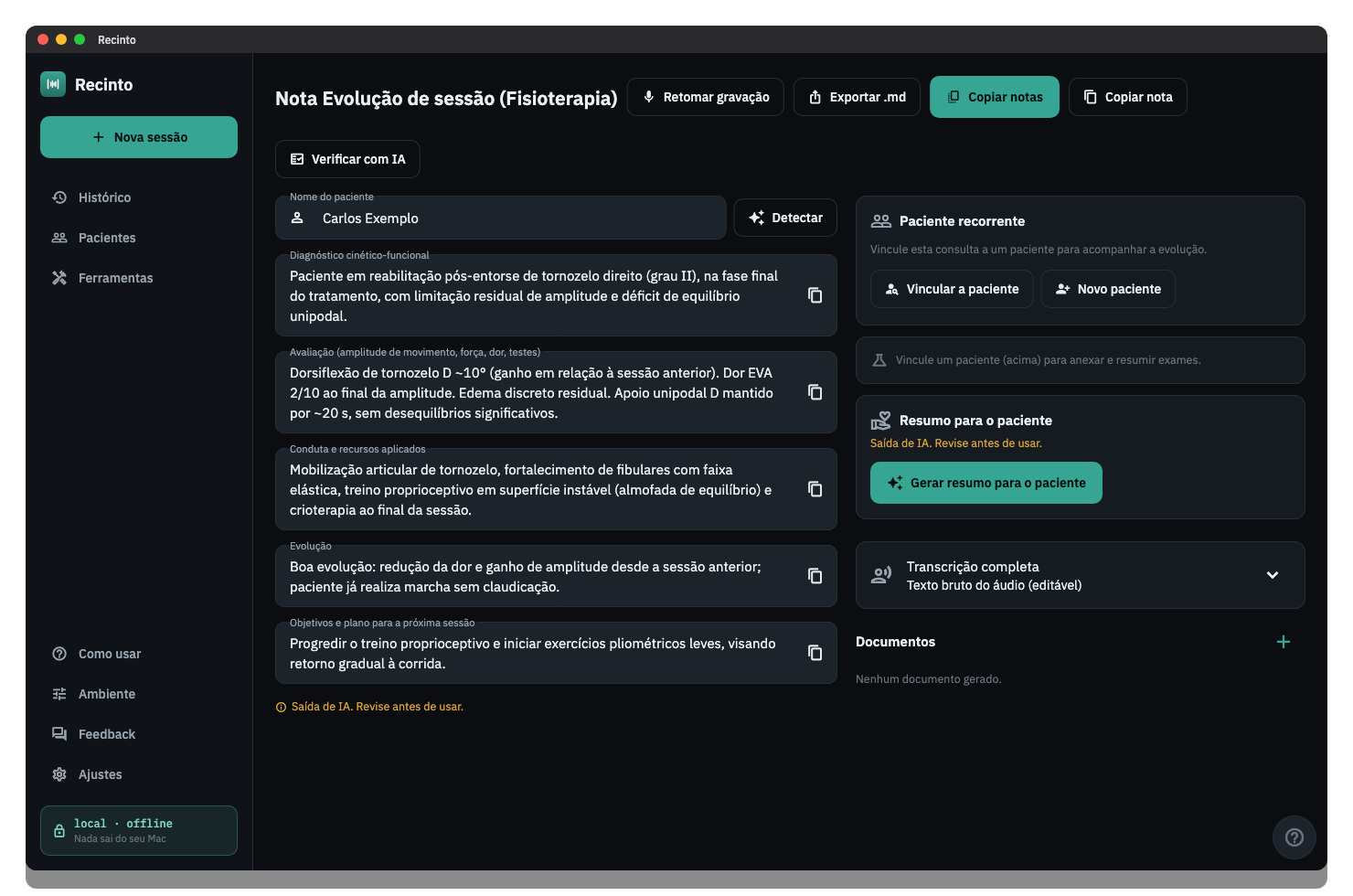The width and height of the screenshot is (1353, 896).
Task: Expand the Transcrição completa section
Action: click(1273, 575)
